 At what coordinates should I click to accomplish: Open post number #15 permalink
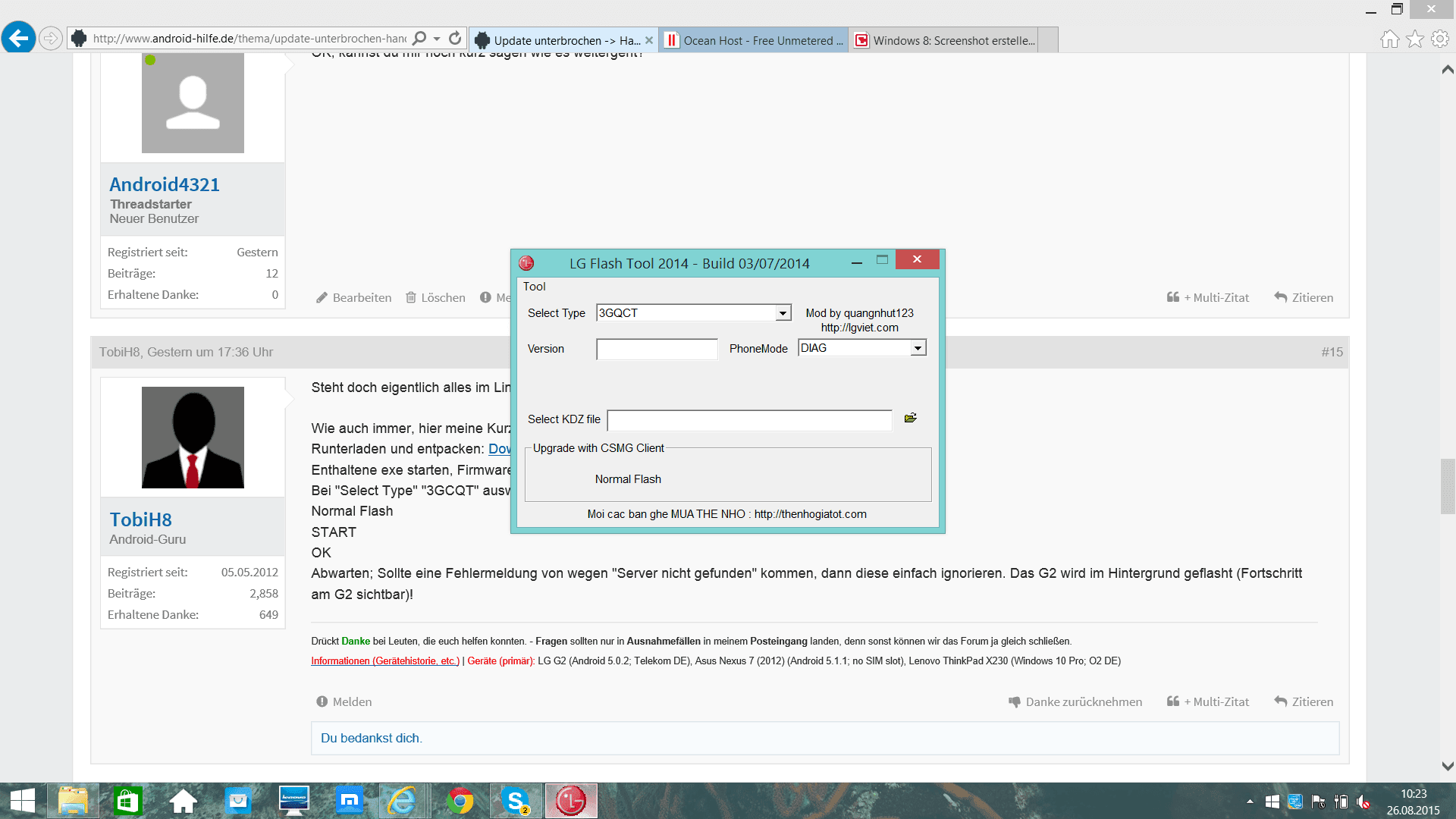(x=1332, y=352)
